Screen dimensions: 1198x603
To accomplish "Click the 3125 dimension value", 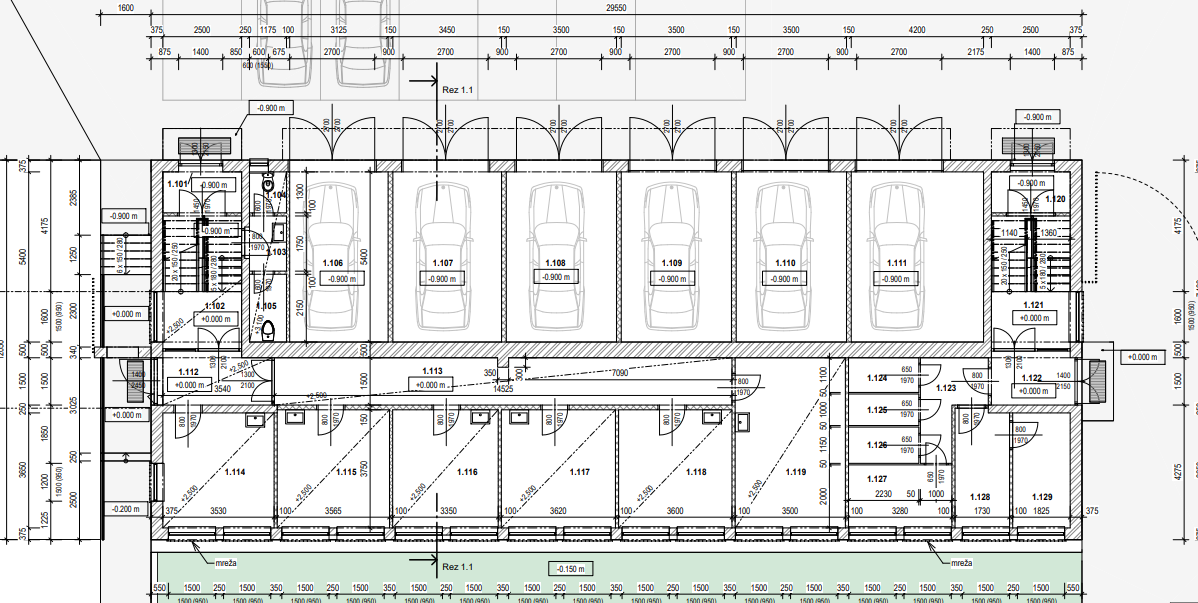I will click(339, 30).
